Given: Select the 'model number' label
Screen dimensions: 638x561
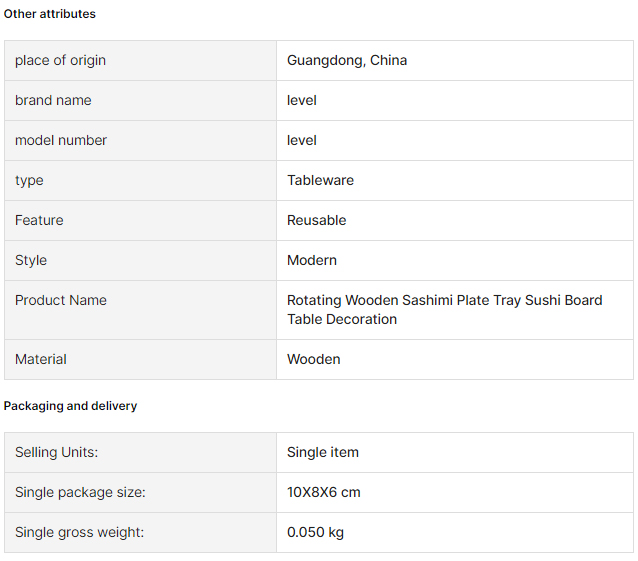Looking at the screenshot, I should tap(61, 140).
